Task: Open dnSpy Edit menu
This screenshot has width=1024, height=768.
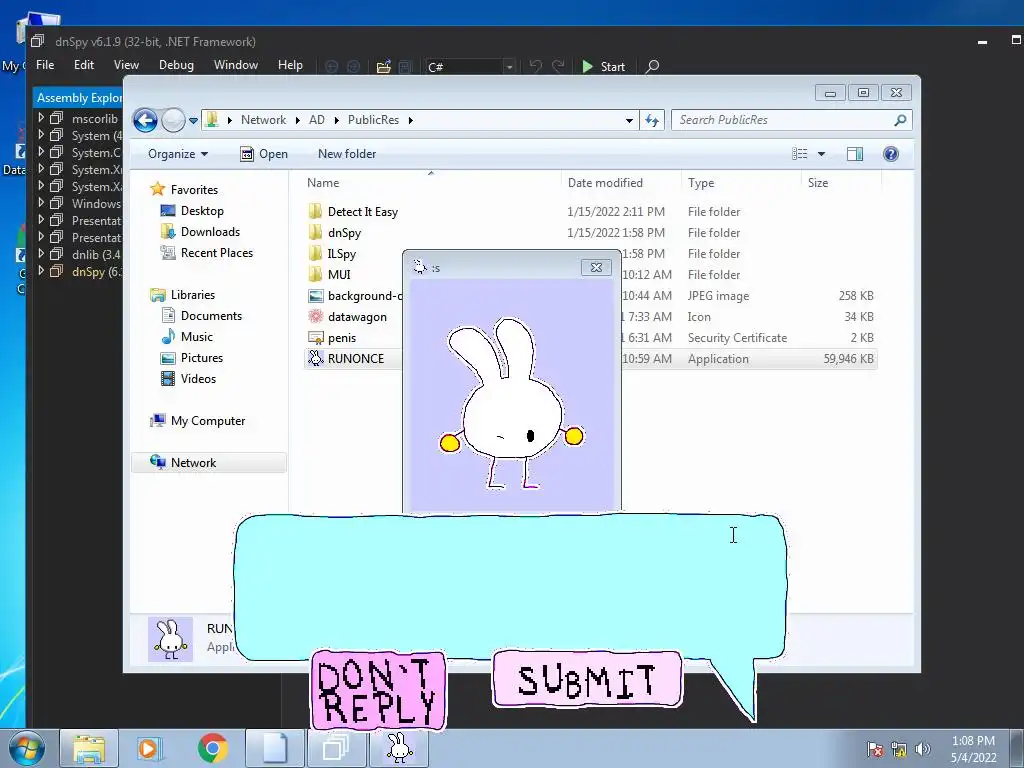Action: click(x=84, y=65)
